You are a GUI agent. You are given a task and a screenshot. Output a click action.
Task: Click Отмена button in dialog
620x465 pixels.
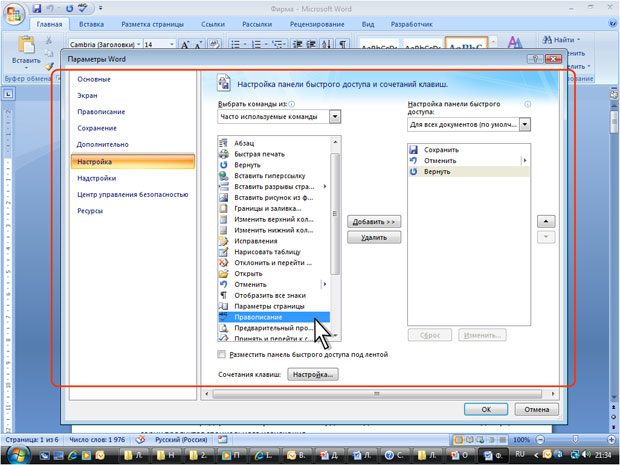[x=537, y=410]
